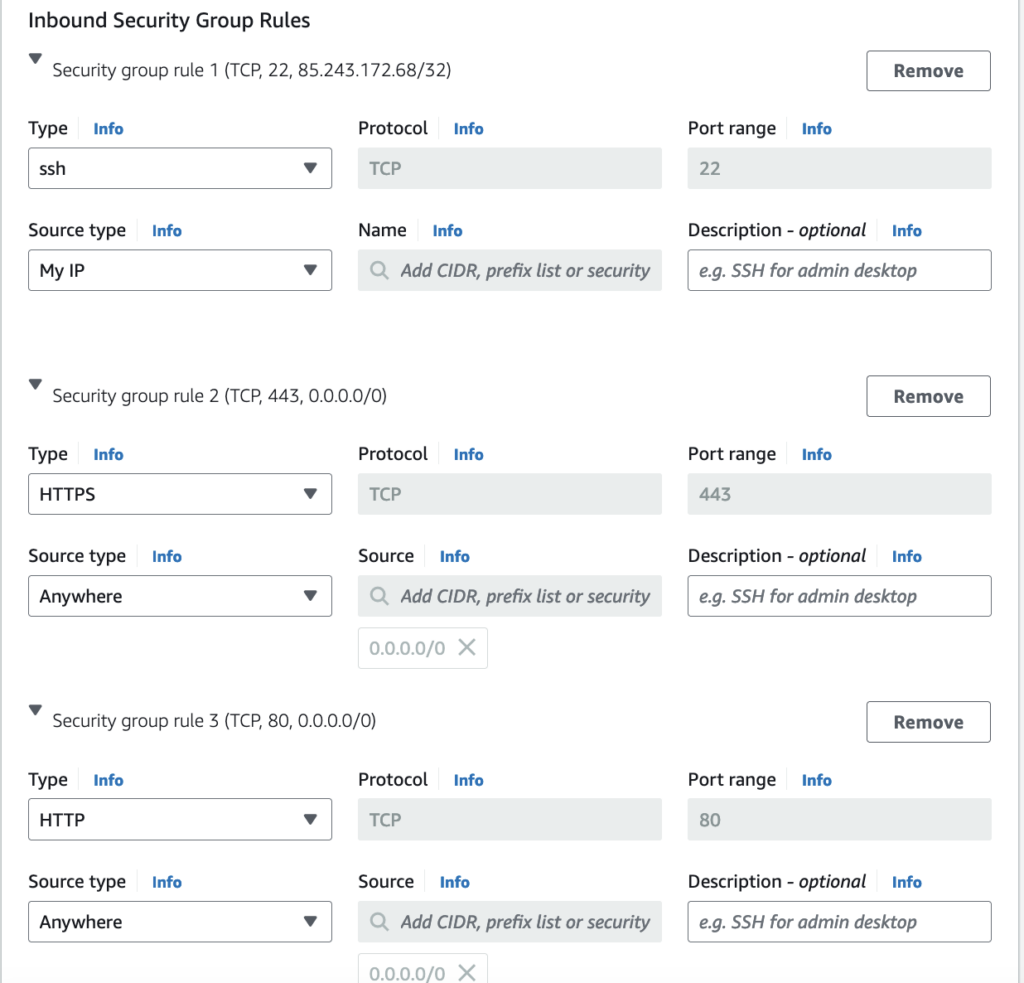Click rule 1 Description optional field
The width and height of the screenshot is (1024, 983).
pos(839,270)
